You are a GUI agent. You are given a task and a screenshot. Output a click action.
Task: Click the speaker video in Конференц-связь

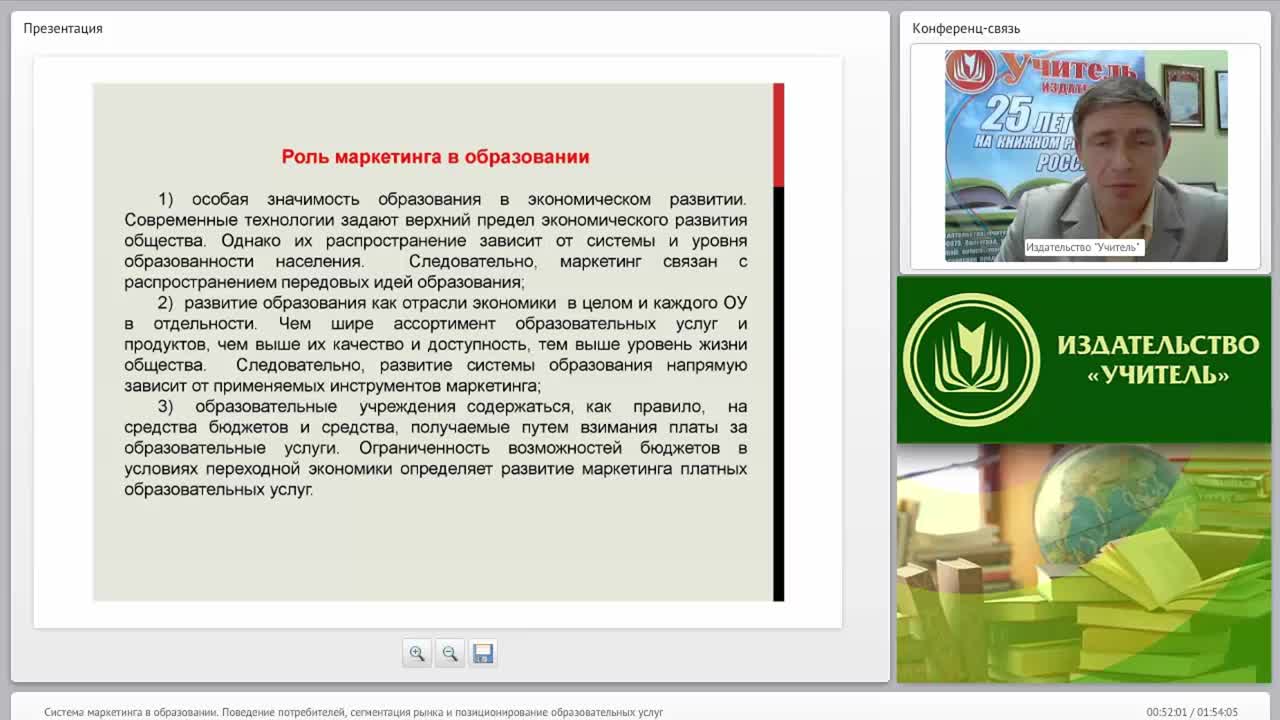(x=1086, y=156)
